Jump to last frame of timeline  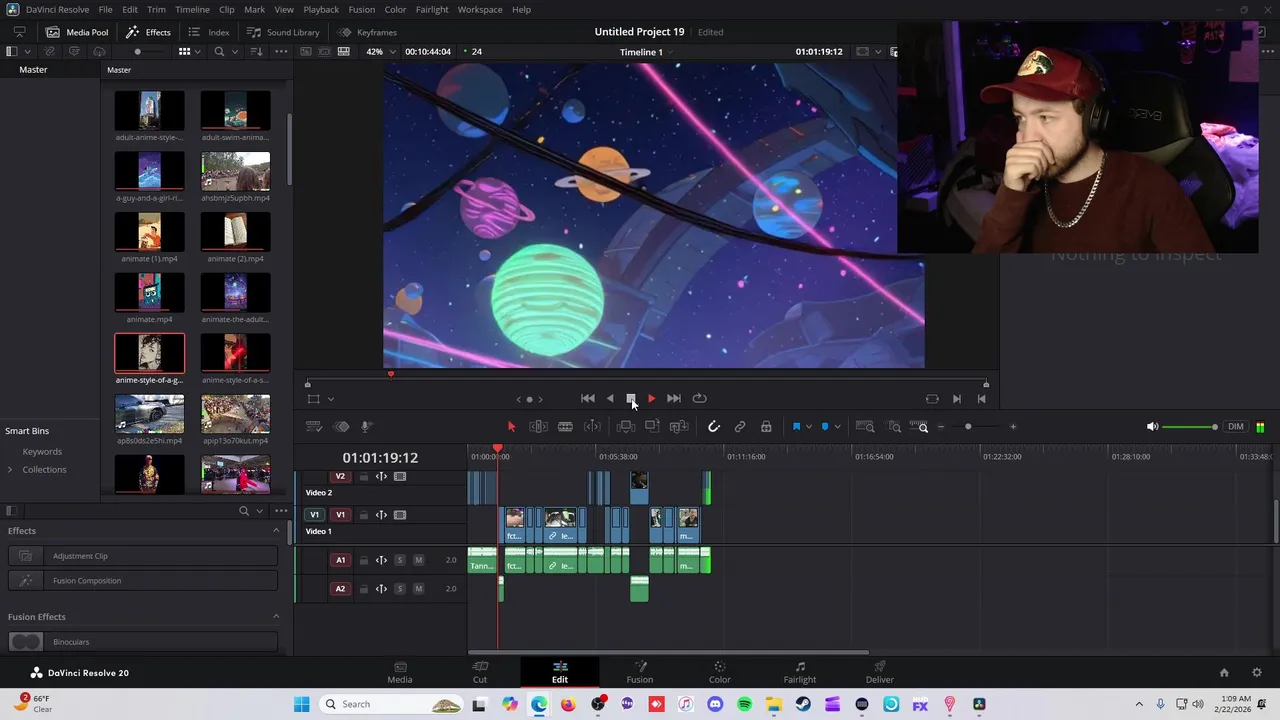pos(674,398)
